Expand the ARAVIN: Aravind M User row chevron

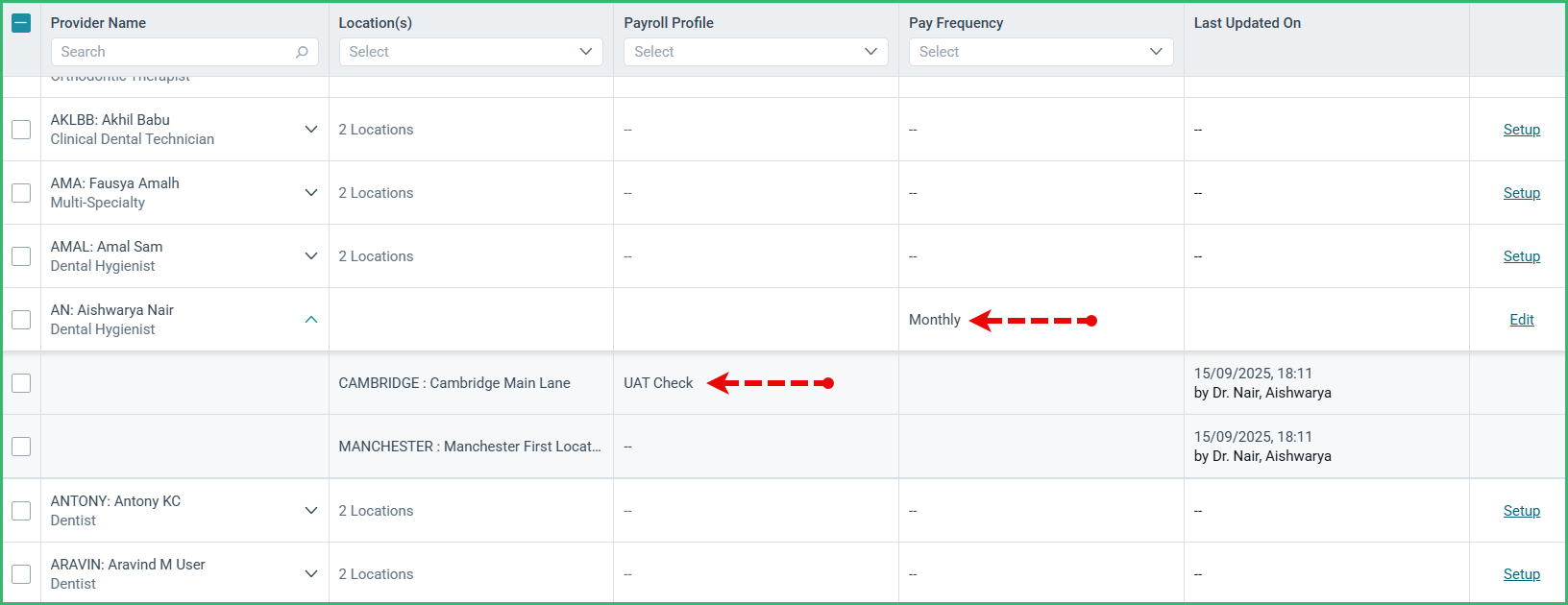click(x=311, y=574)
